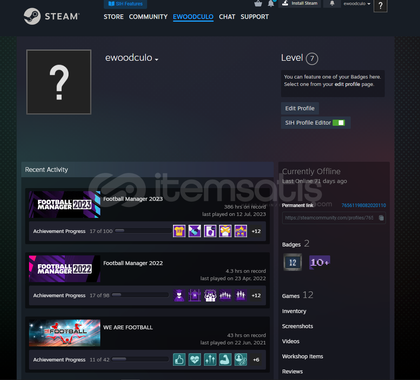Click the first Football Manager 2023 achievement icon
This screenshot has height=380, width=420.
pyautogui.click(x=179, y=231)
